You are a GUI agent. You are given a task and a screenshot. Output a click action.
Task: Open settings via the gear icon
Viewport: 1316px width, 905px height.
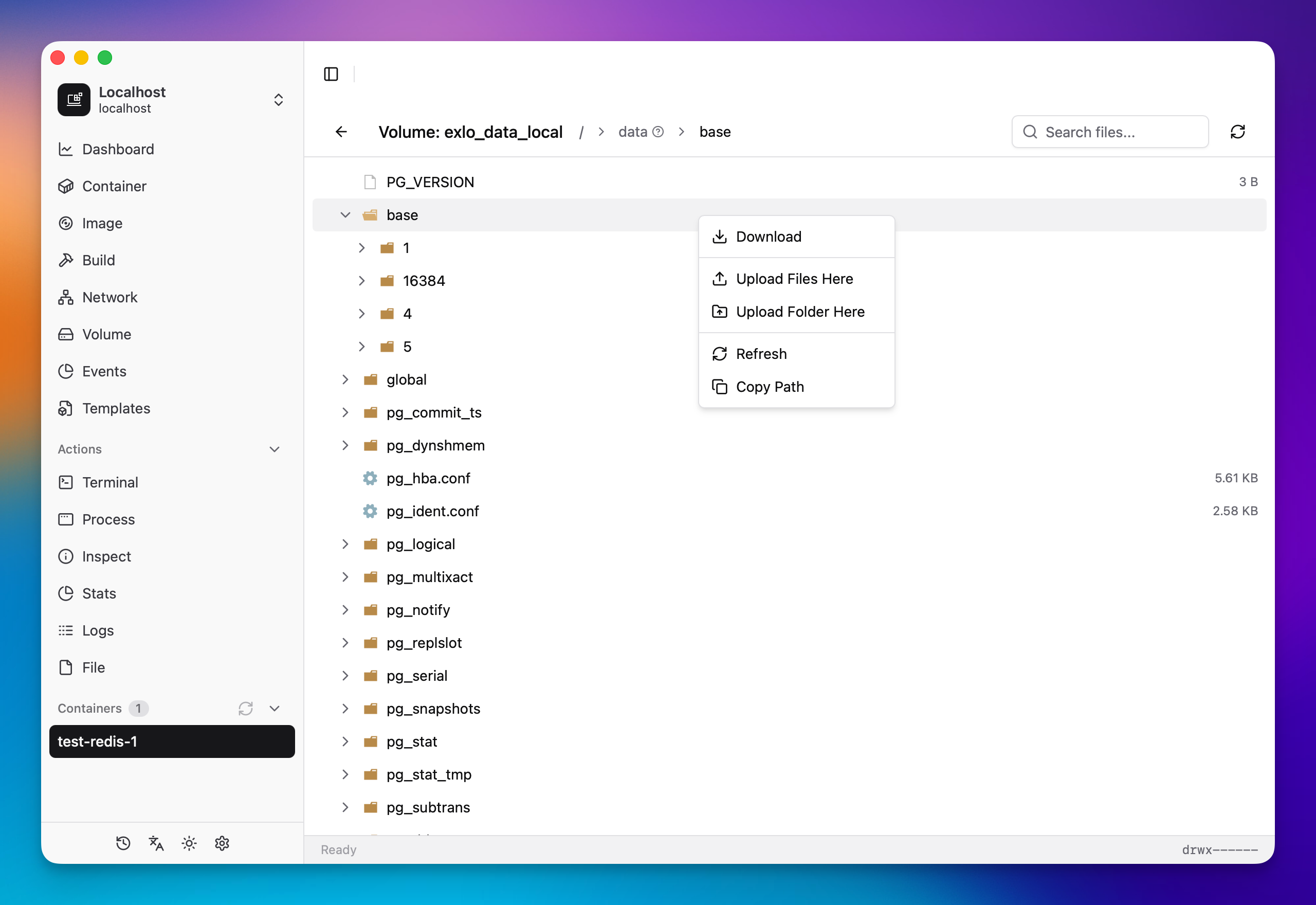(x=222, y=843)
